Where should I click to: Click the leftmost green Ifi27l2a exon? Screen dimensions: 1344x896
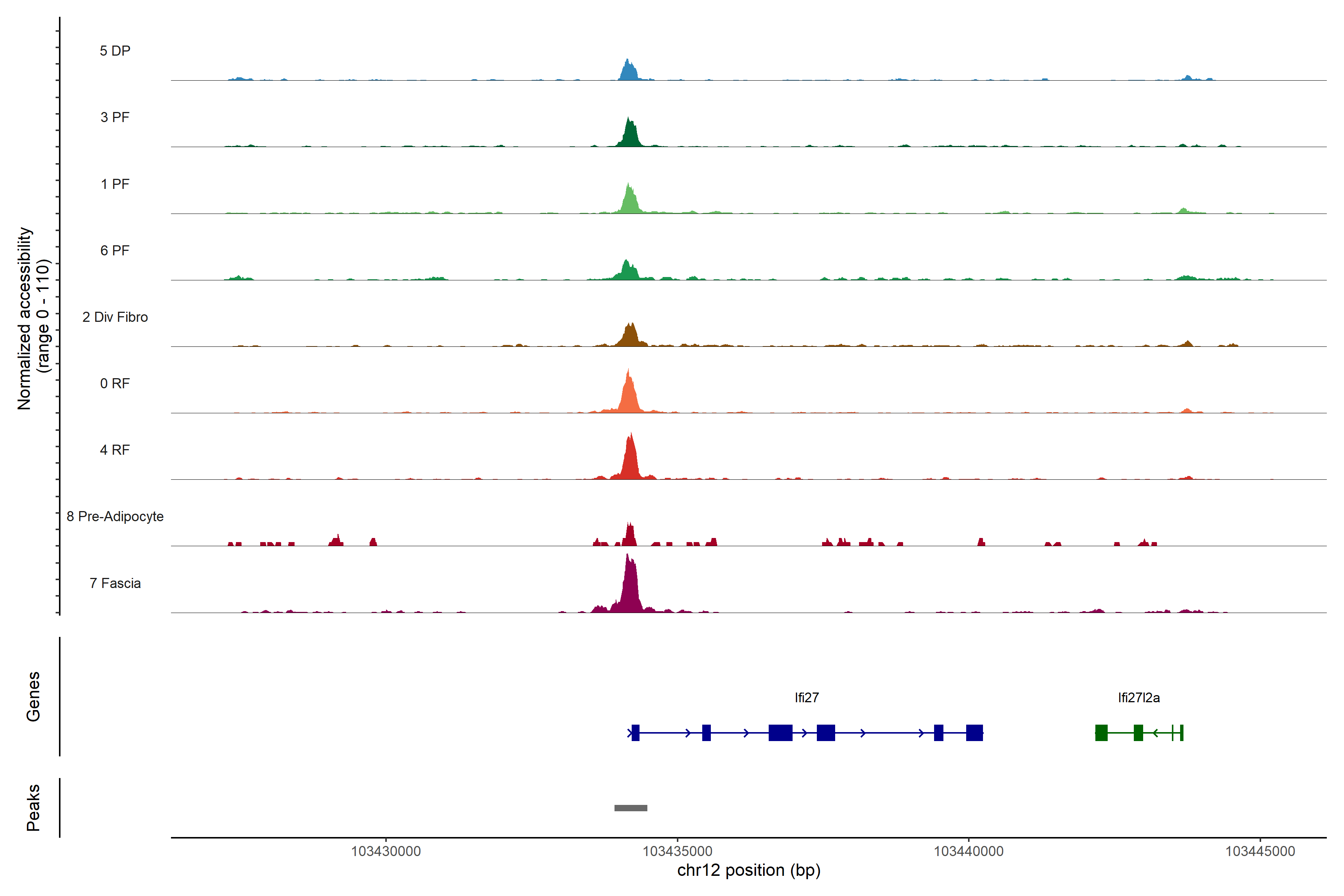(1101, 732)
